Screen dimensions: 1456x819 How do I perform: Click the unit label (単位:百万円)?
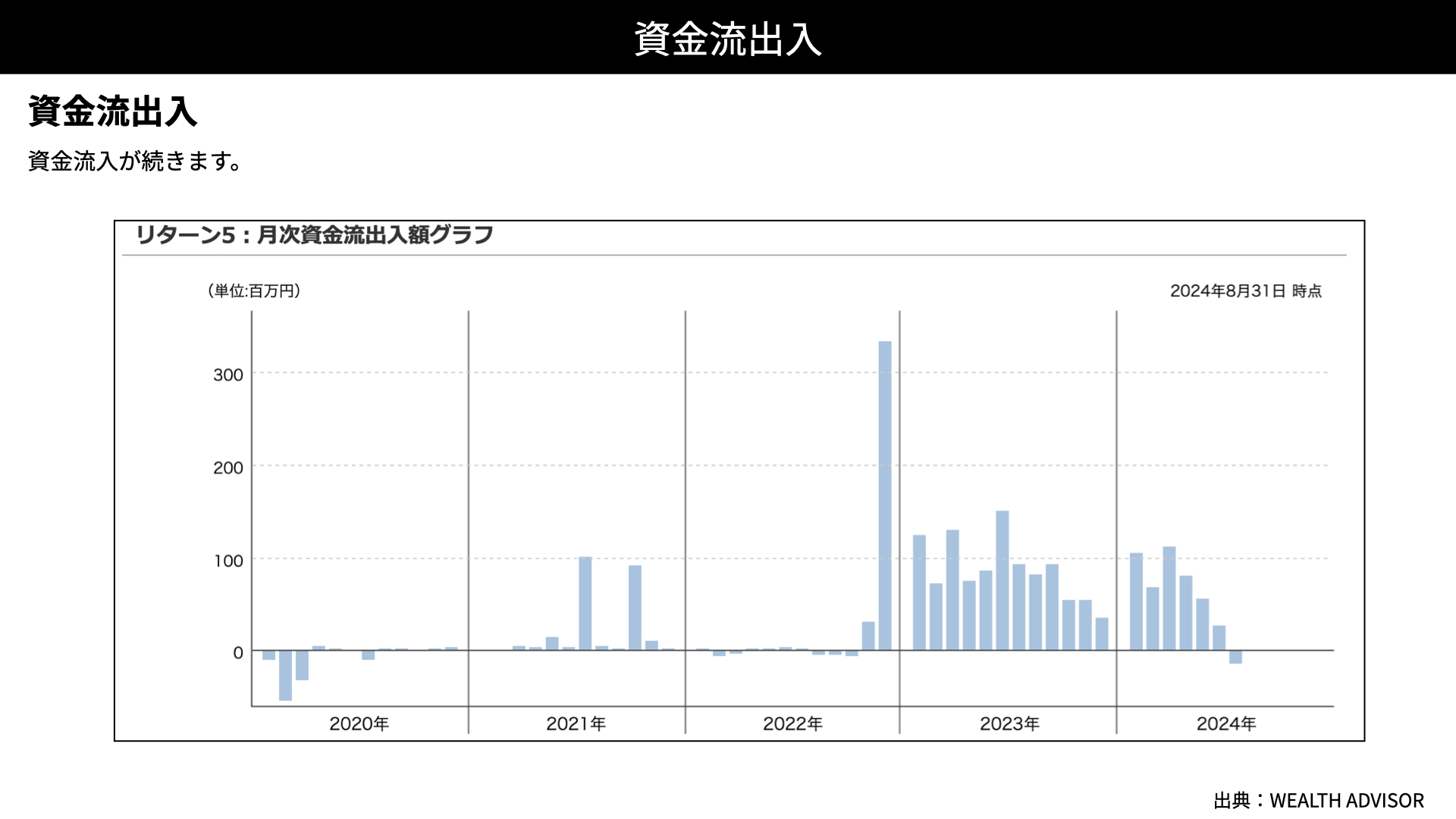coord(254,291)
